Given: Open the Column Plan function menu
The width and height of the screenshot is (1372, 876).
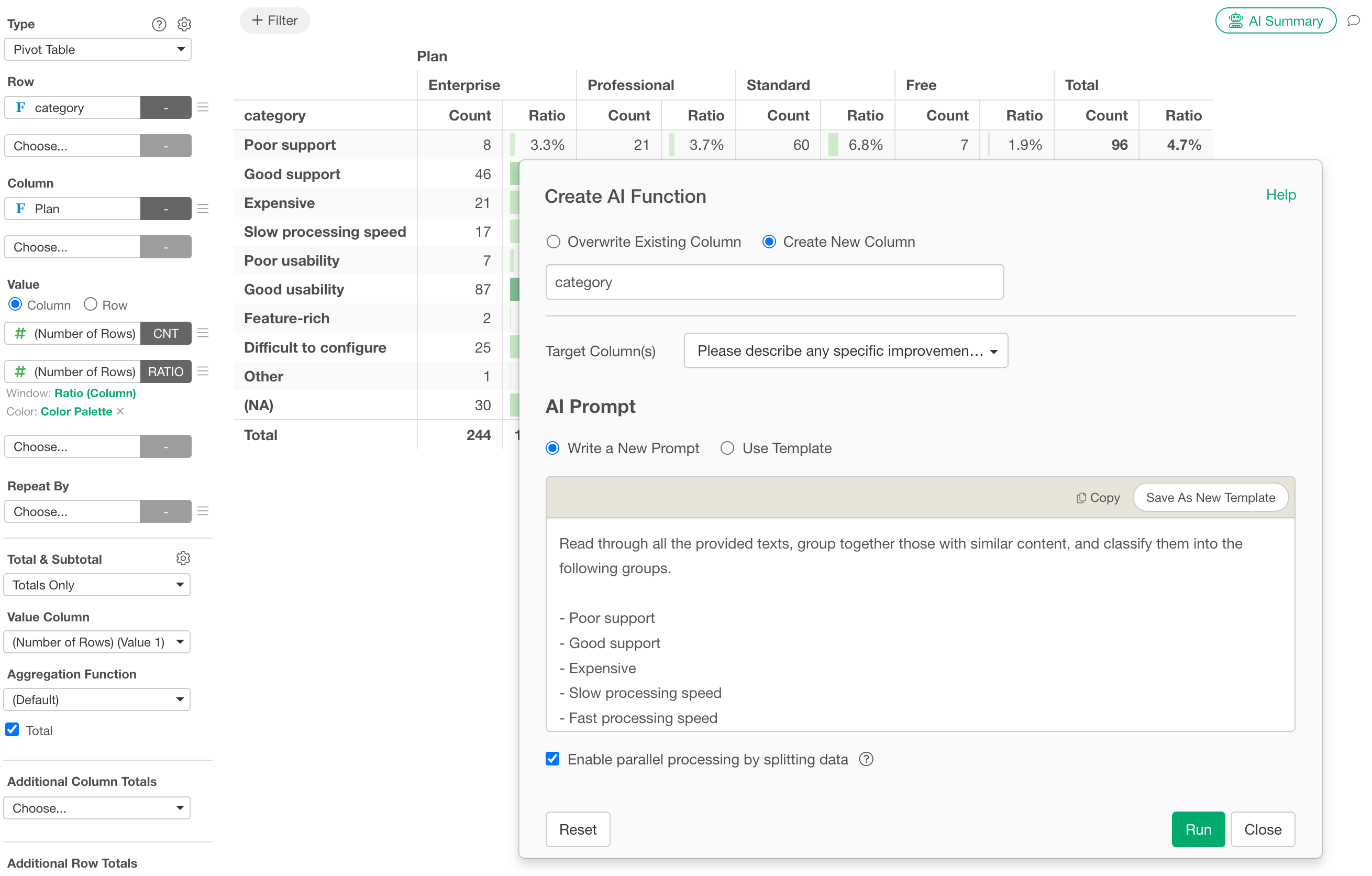Looking at the screenshot, I should click(166, 209).
